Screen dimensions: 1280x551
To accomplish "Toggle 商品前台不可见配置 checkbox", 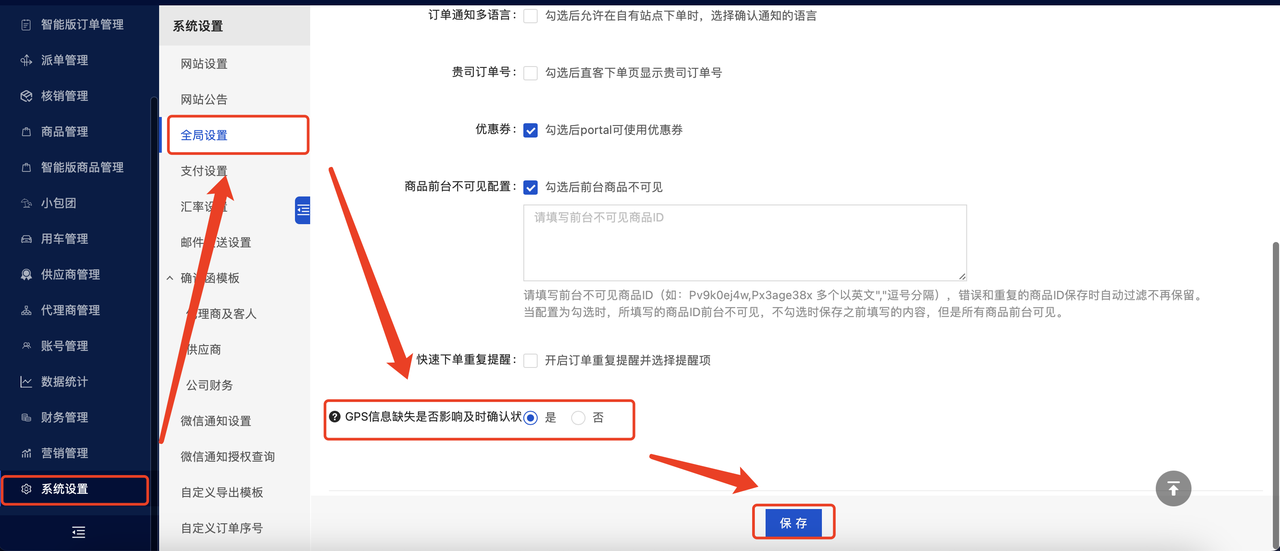I will 530,187.
